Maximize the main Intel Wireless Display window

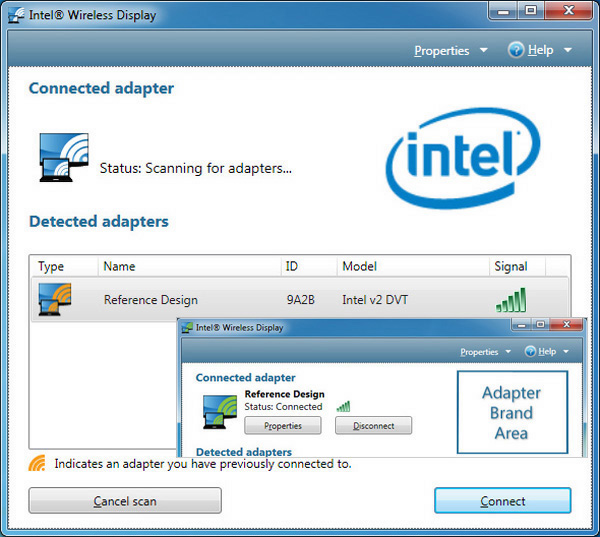click(531, 10)
